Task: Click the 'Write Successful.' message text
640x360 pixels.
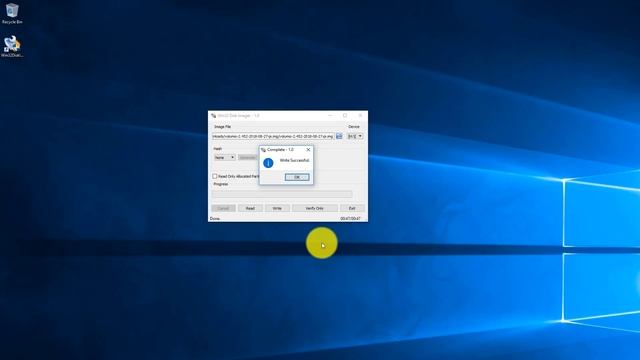Action: click(x=295, y=160)
